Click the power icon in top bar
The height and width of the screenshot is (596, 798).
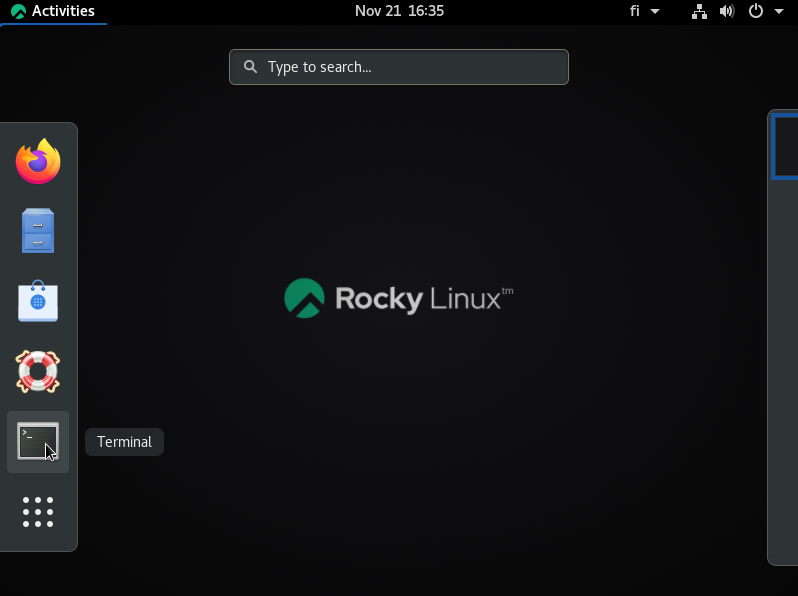point(756,11)
